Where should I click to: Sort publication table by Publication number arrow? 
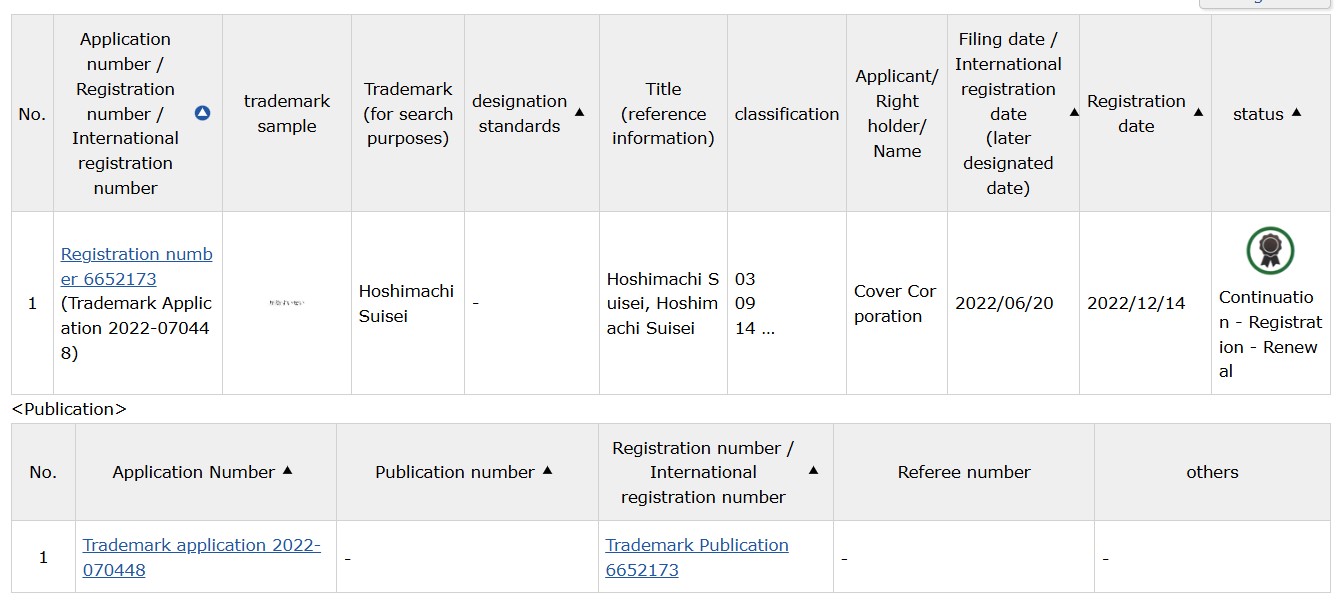point(547,470)
